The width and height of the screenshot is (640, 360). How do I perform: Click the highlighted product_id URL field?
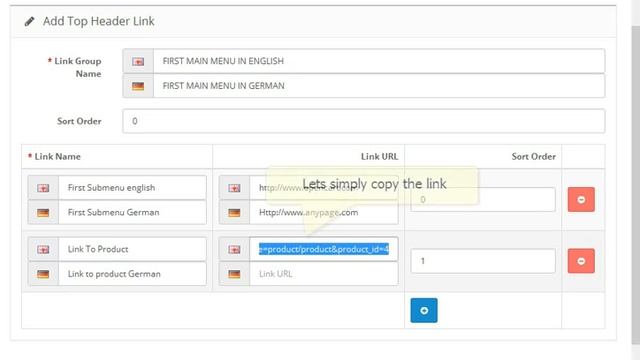(324, 249)
